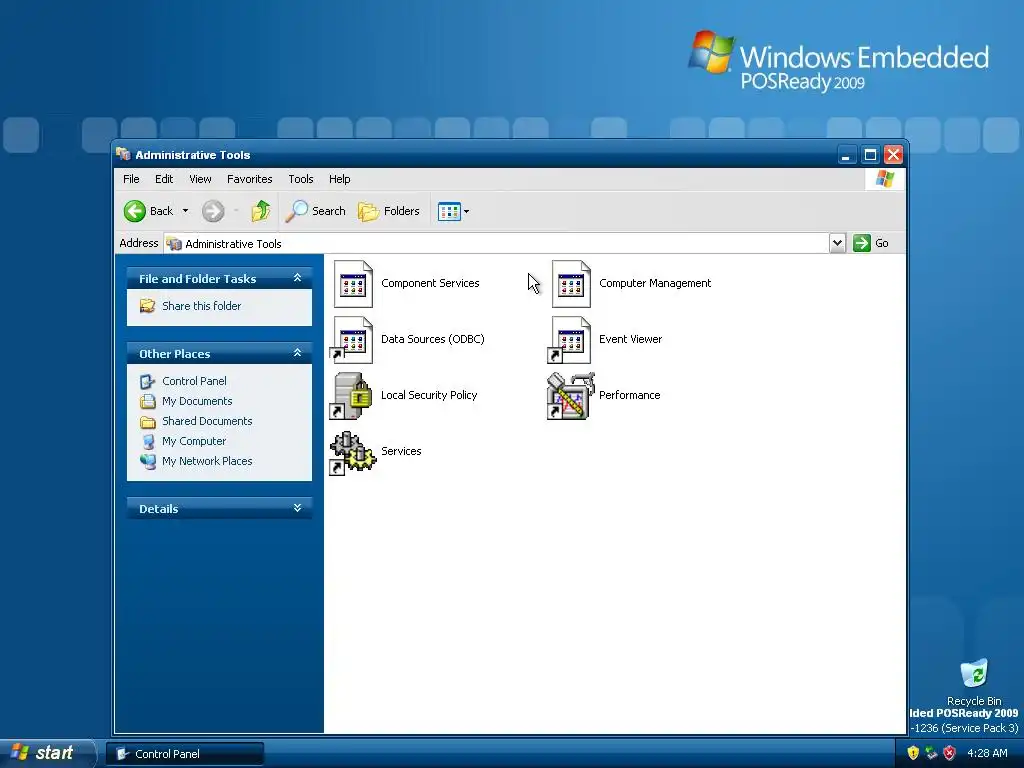Select the Component Services label text

pos(430,283)
